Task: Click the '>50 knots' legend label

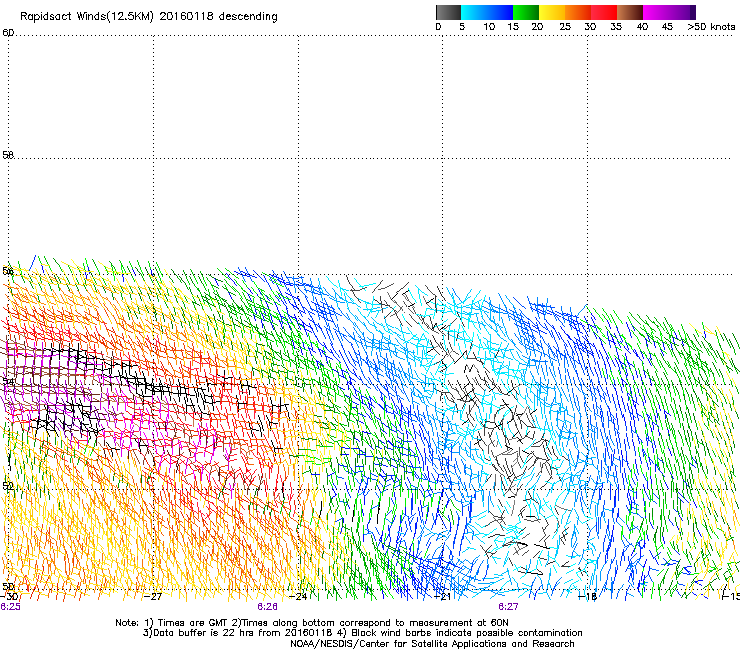Action: tap(711, 27)
